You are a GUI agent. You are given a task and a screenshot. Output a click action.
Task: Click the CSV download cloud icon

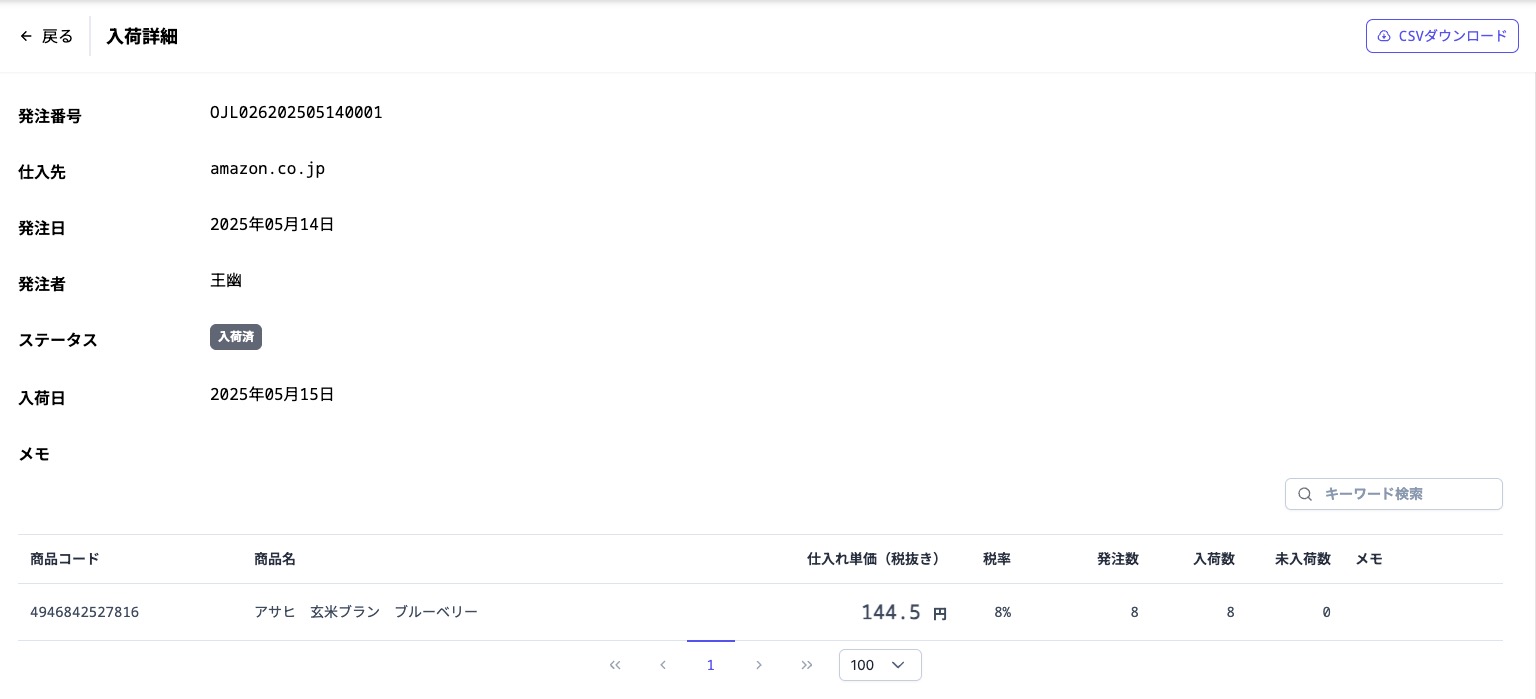click(x=1384, y=36)
